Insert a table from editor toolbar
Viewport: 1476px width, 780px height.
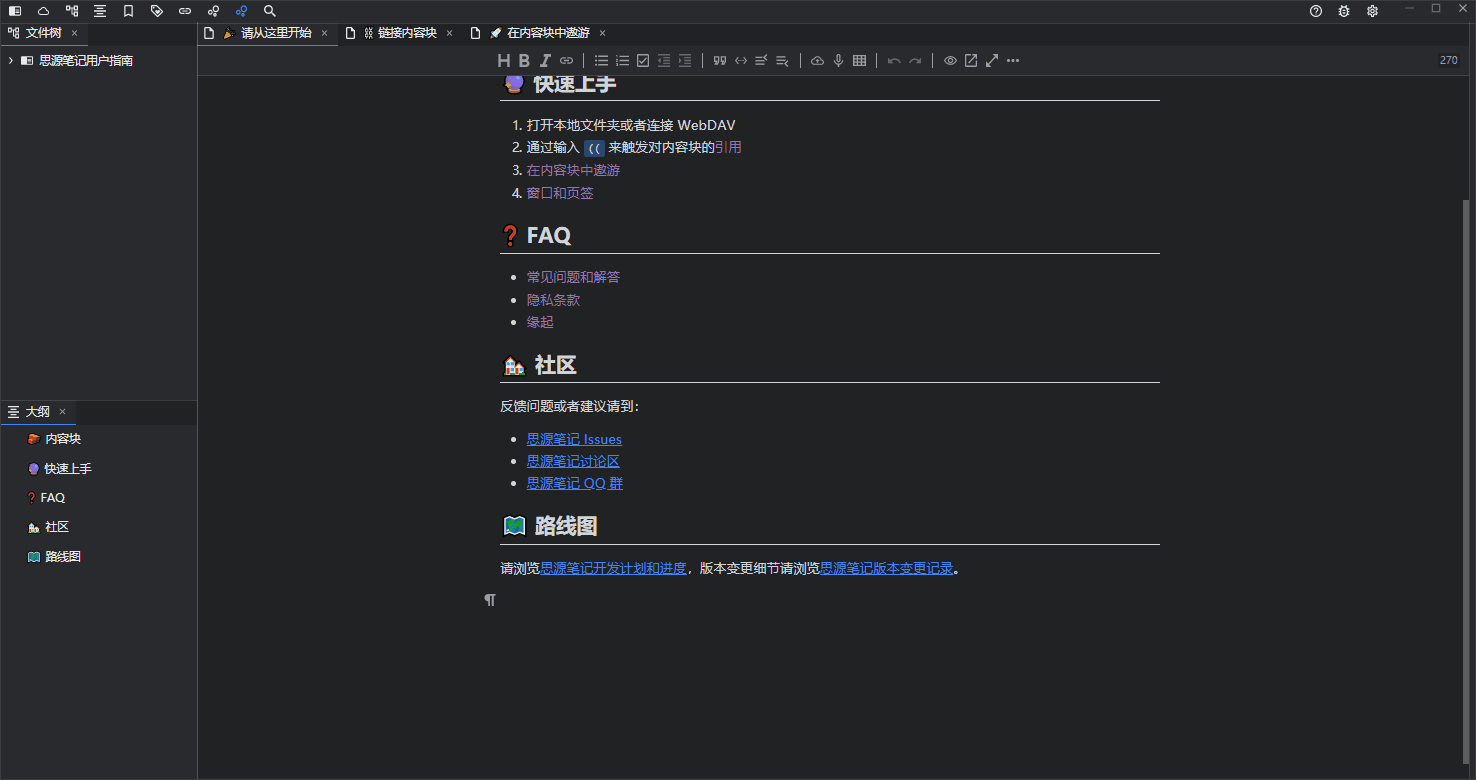tap(859, 61)
